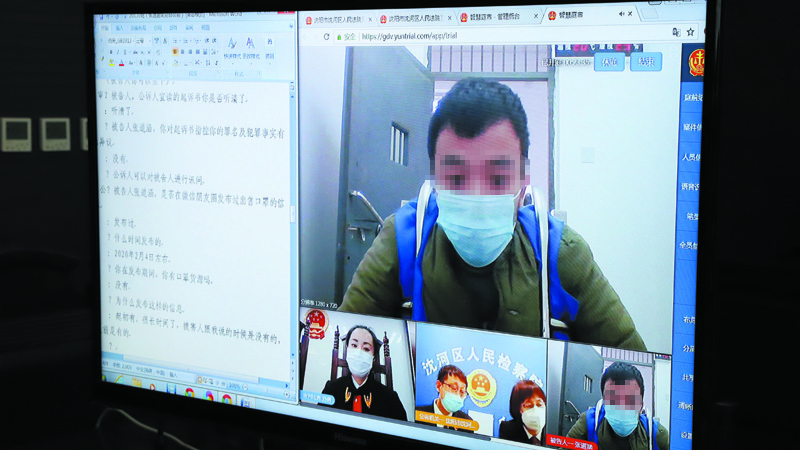Click the 结束 button

pyautogui.click(x=646, y=62)
